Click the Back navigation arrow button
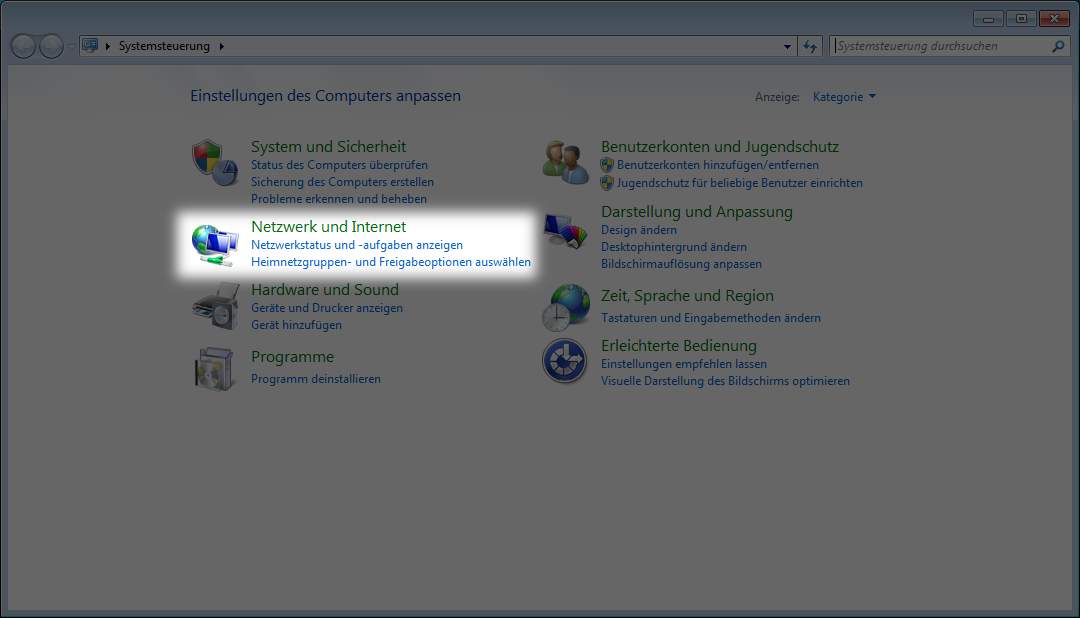This screenshot has width=1080, height=618. (x=23, y=46)
